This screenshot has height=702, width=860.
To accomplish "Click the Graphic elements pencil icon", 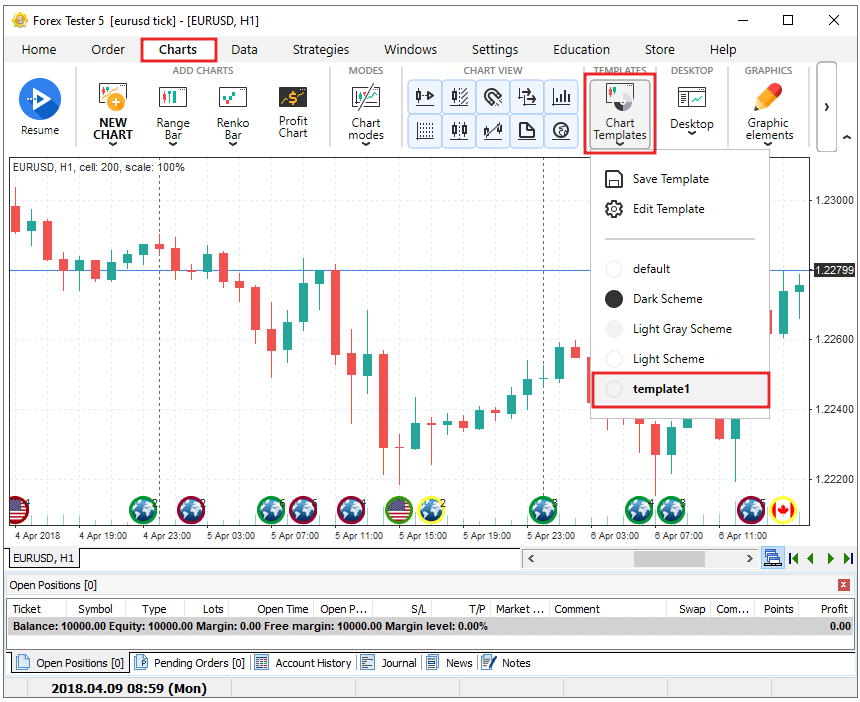I will 768,99.
